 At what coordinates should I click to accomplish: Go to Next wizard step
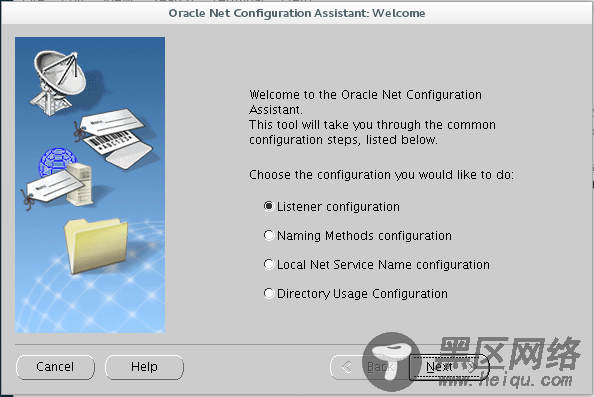(x=449, y=367)
